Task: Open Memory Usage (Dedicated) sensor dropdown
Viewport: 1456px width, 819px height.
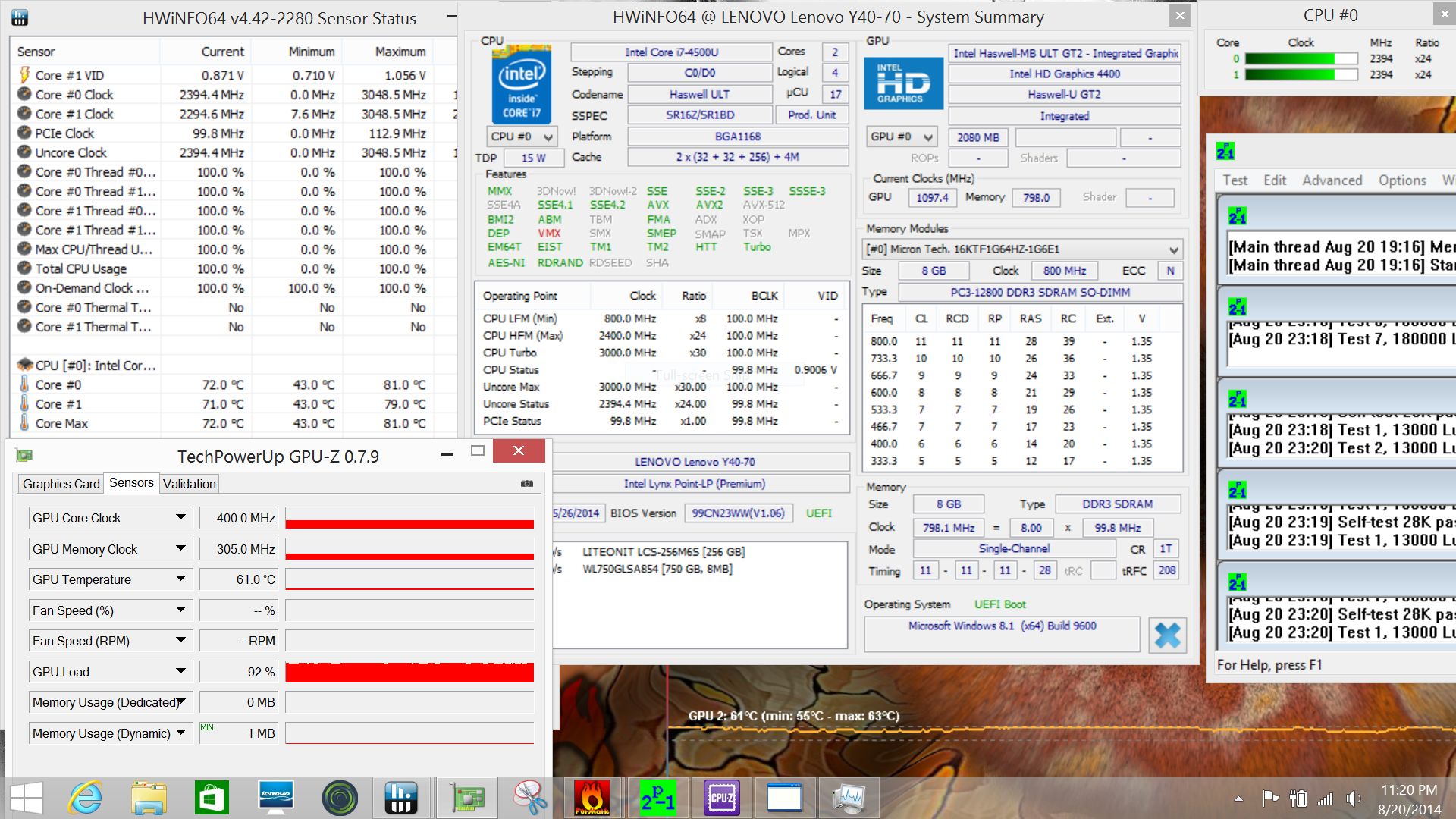Action: (180, 702)
